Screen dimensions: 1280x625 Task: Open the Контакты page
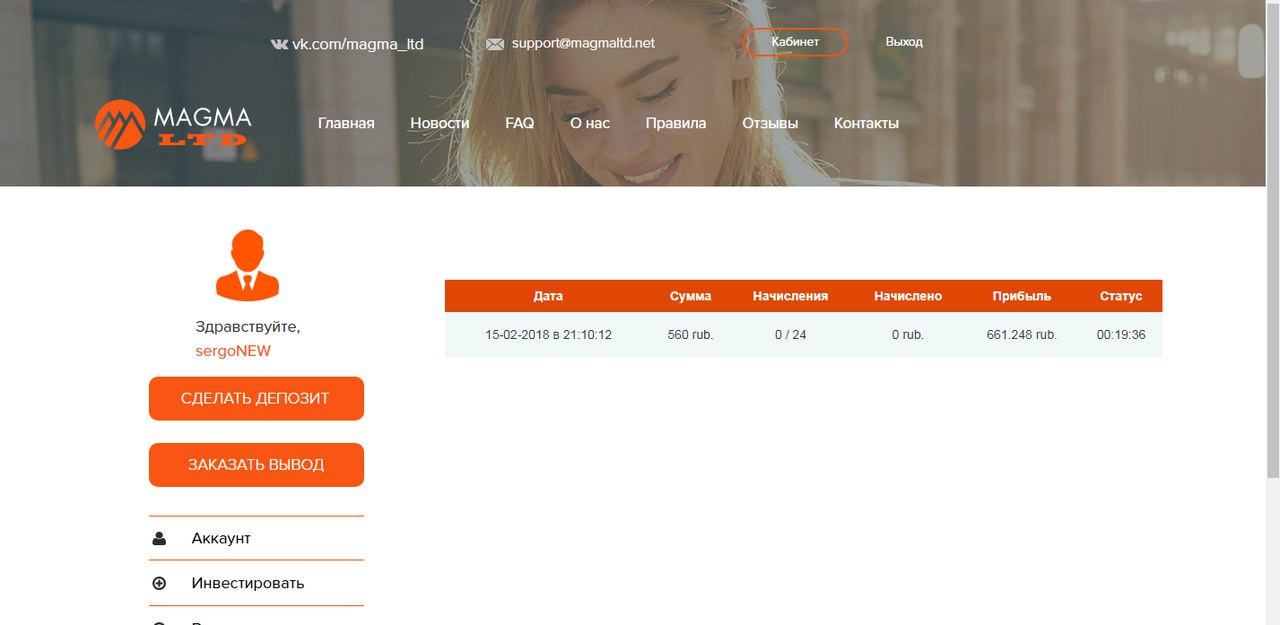pyautogui.click(x=866, y=123)
